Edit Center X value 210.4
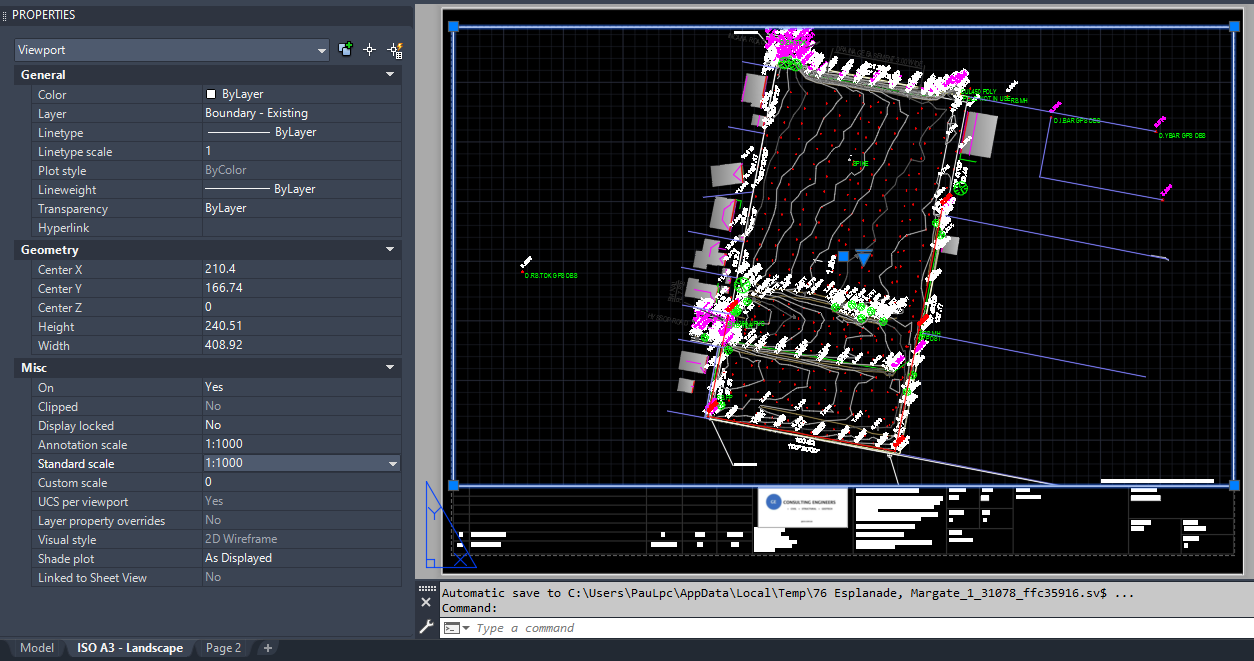This screenshot has width=1254, height=661. (x=302, y=269)
